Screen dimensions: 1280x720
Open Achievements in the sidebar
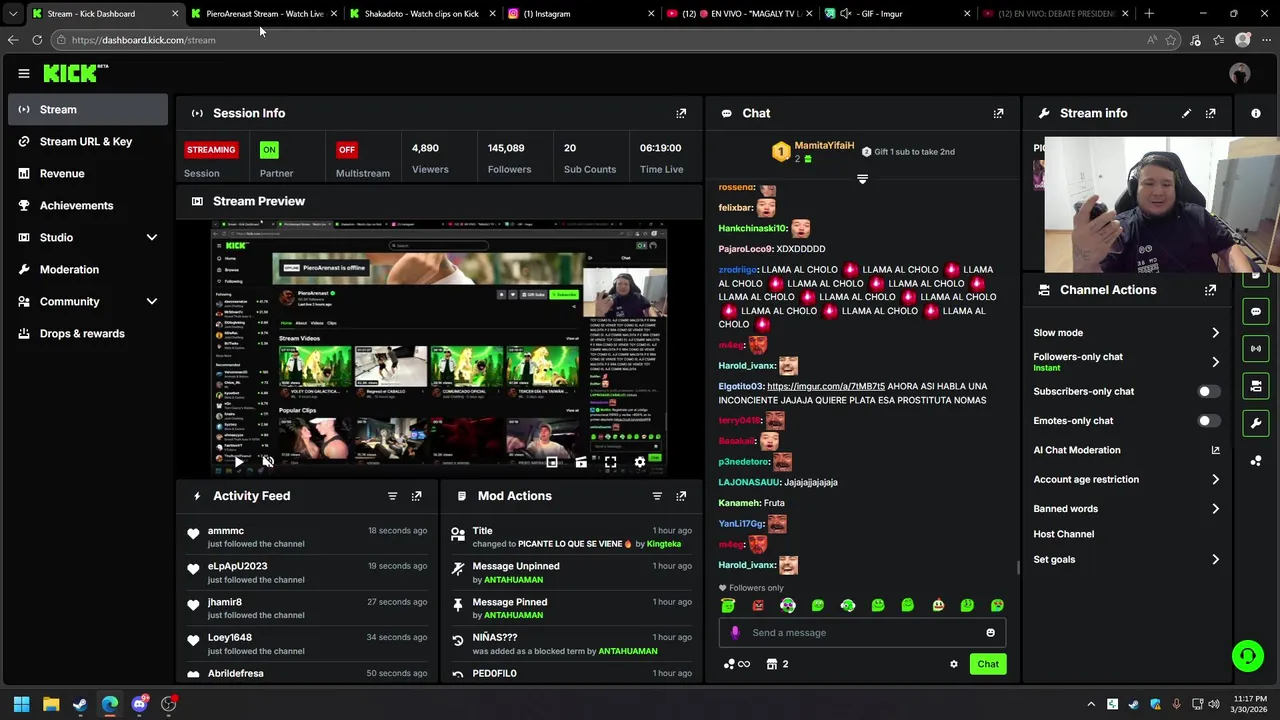point(88,205)
